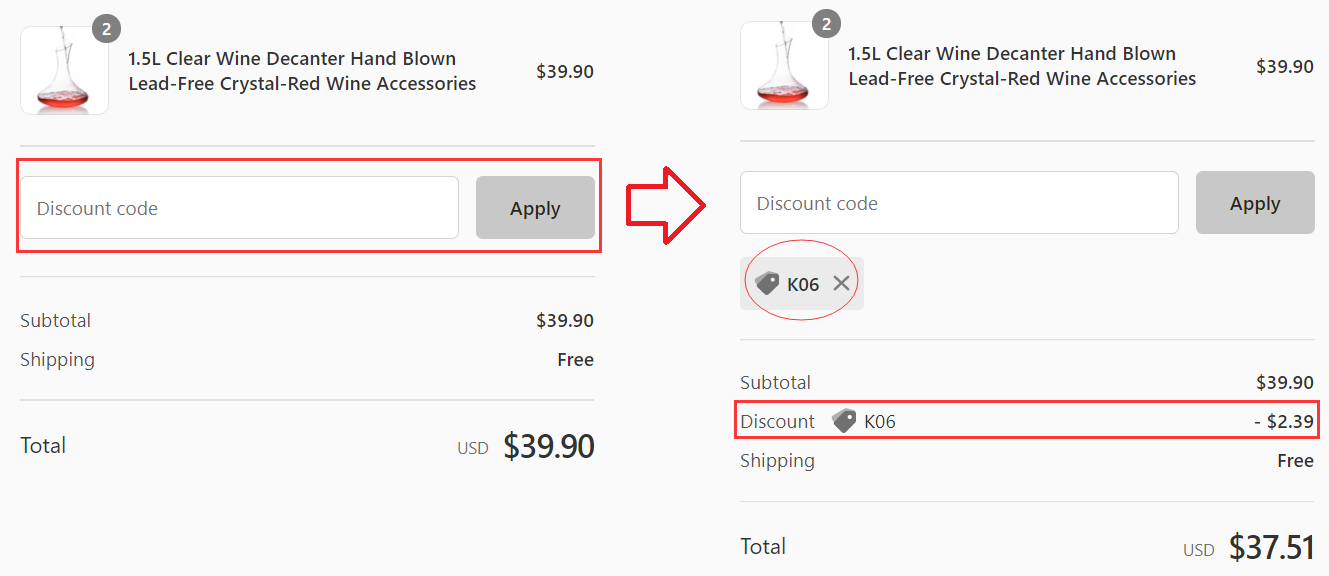Click the left quantity badge showing 2
1329x576 pixels.
pos(106,29)
